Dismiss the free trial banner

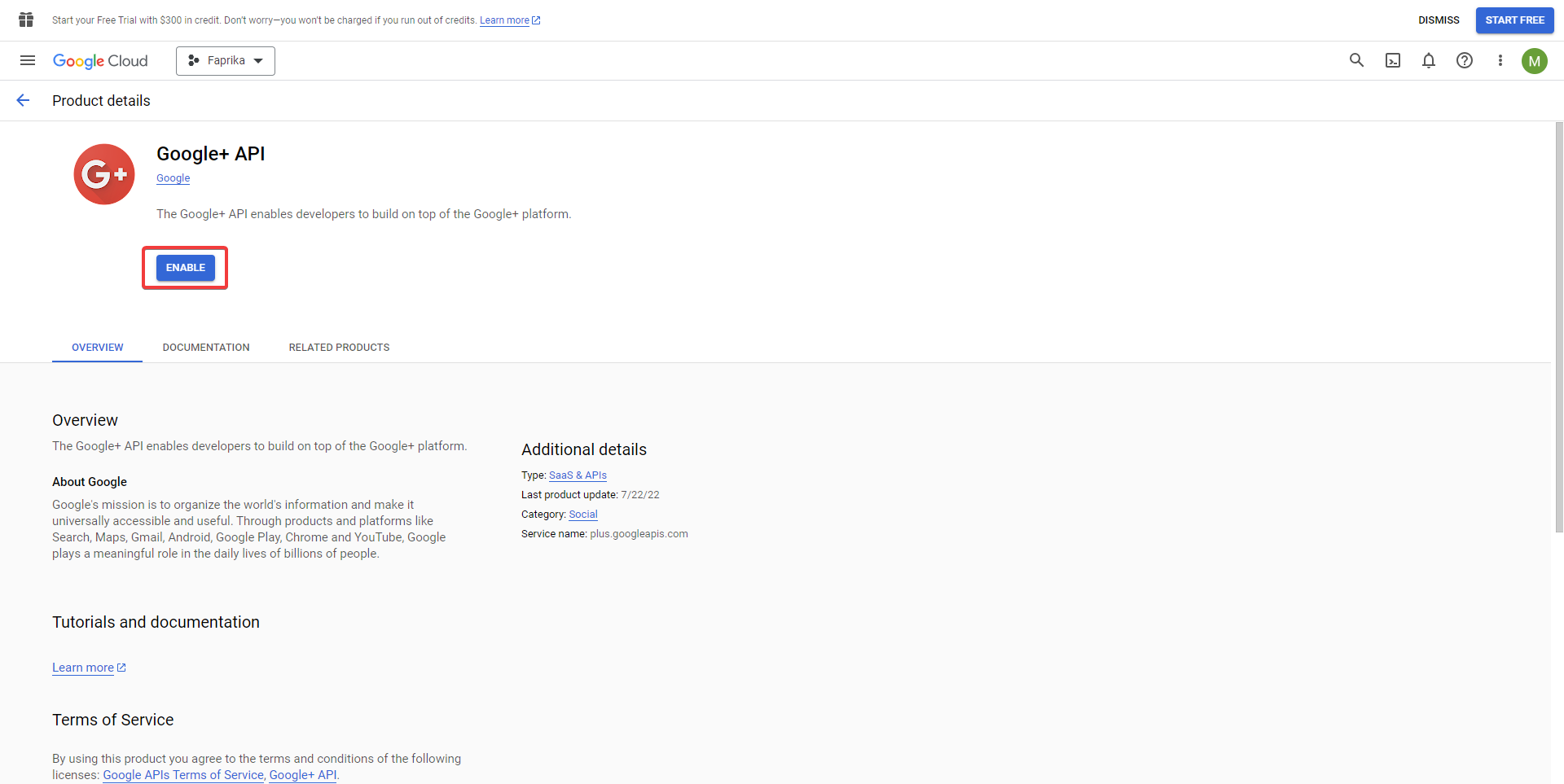(x=1439, y=20)
